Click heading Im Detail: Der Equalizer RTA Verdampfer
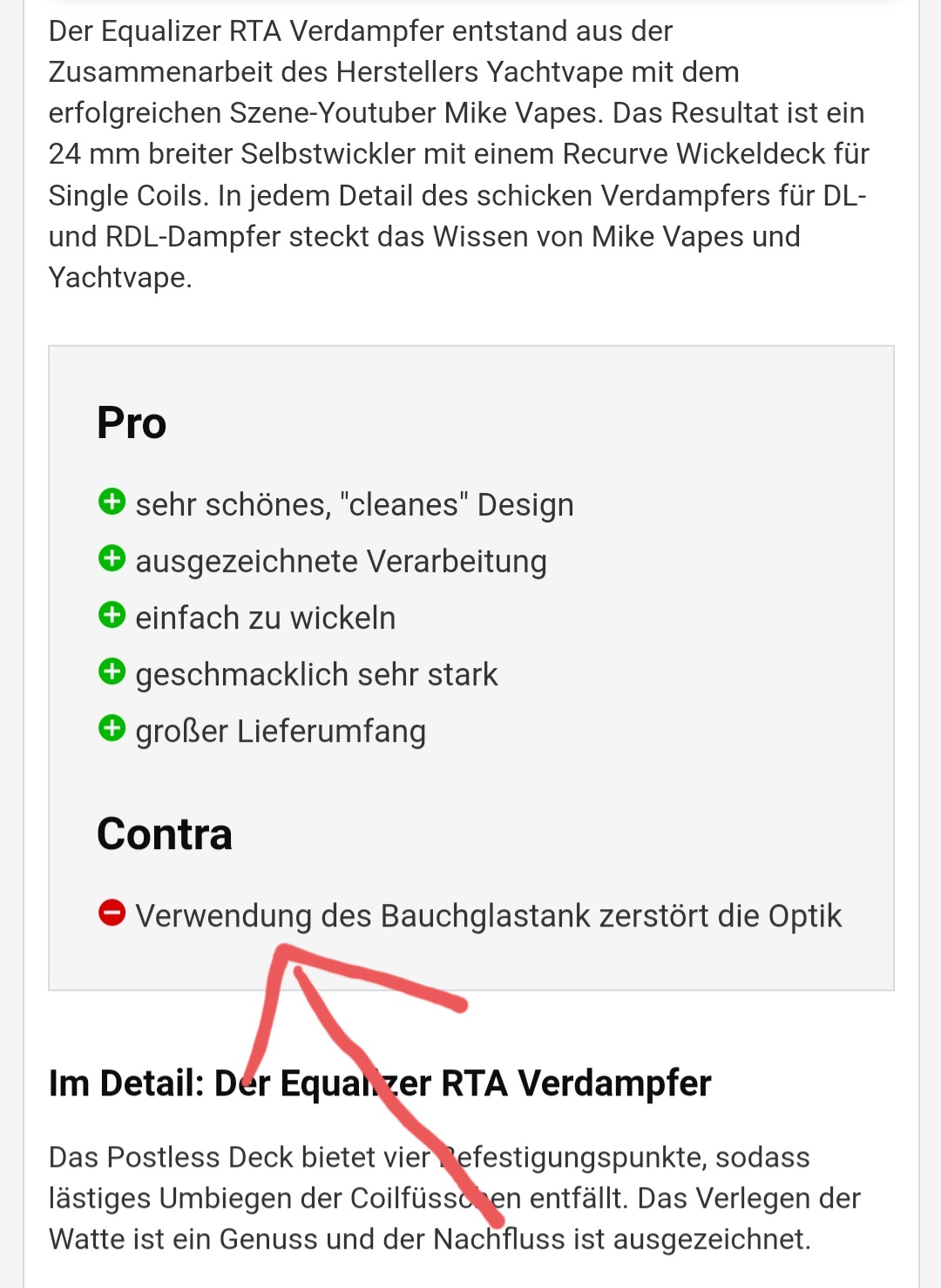The width and height of the screenshot is (941, 1288). pyautogui.click(x=380, y=1083)
